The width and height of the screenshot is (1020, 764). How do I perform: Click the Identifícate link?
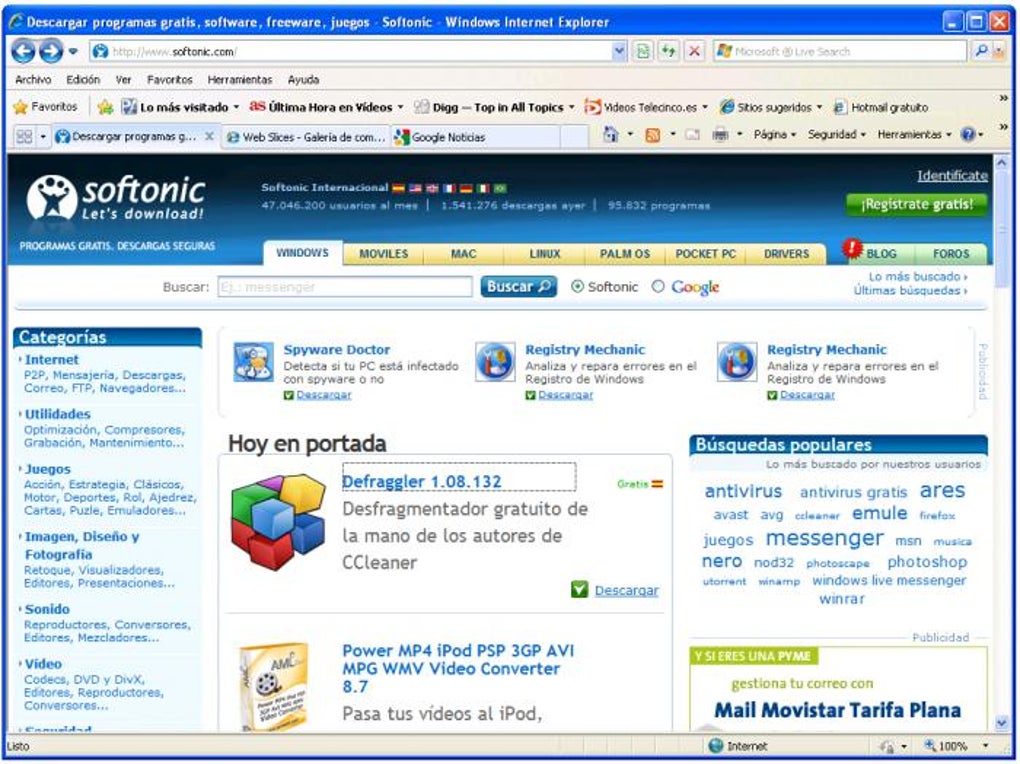click(x=952, y=176)
